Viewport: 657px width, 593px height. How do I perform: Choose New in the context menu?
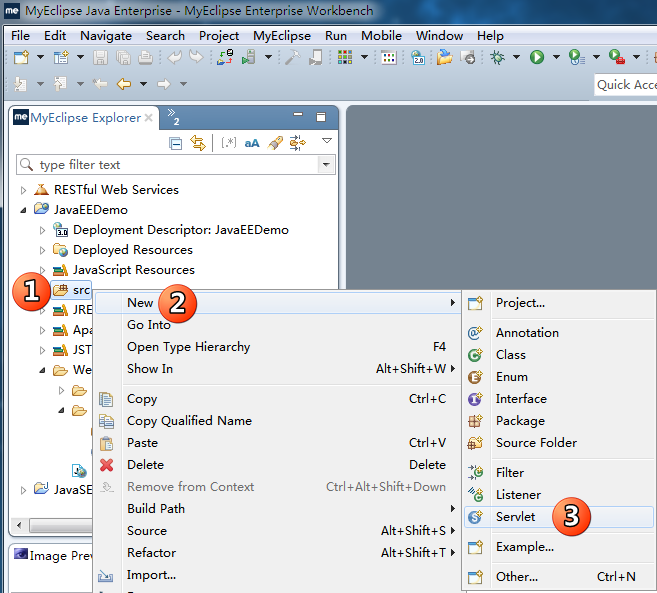(x=278, y=303)
